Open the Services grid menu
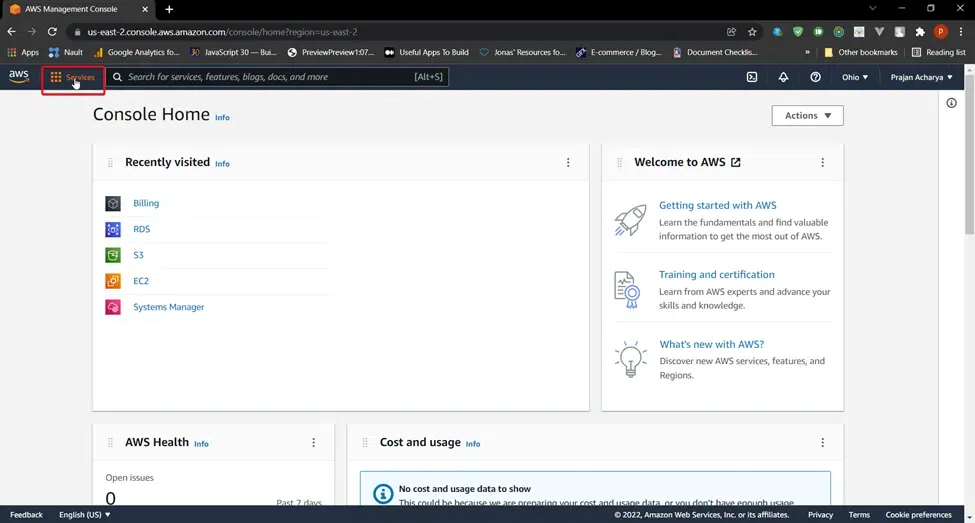This screenshot has height=523, width=975. pyautogui.click(x=73, y=77)
